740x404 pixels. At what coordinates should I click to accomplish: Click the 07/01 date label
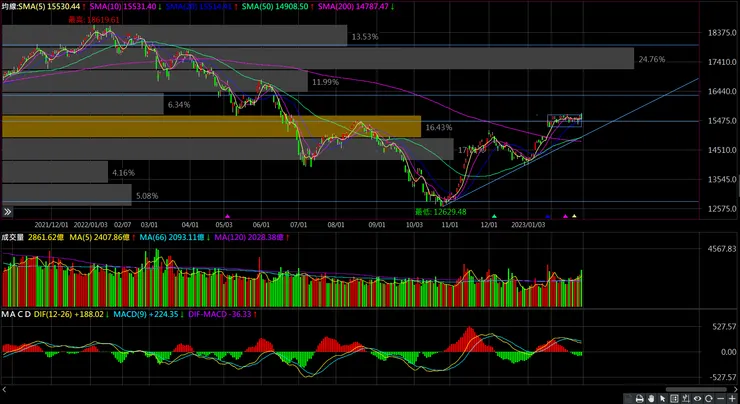click(x=299, y=225)
